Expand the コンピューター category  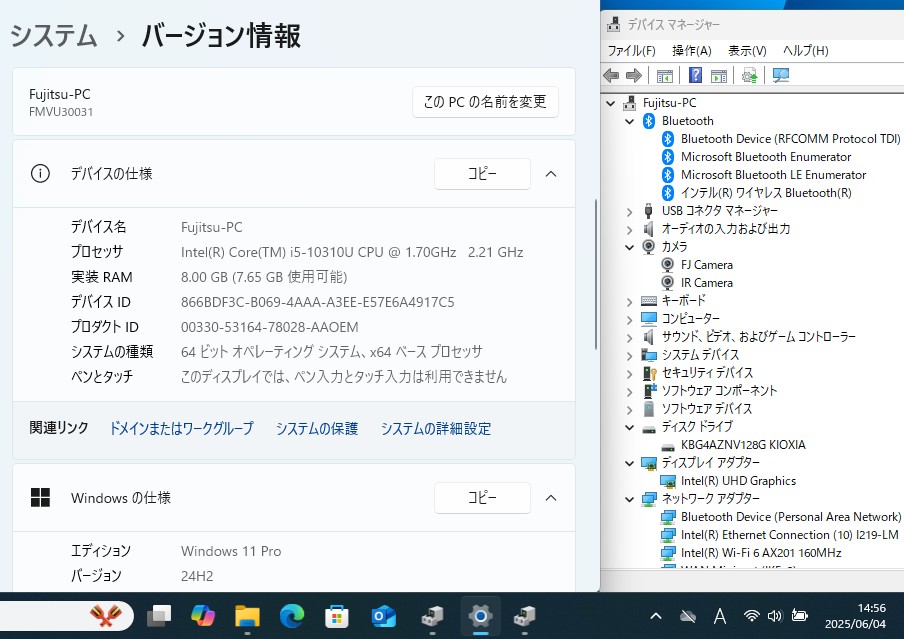[630, 320]
